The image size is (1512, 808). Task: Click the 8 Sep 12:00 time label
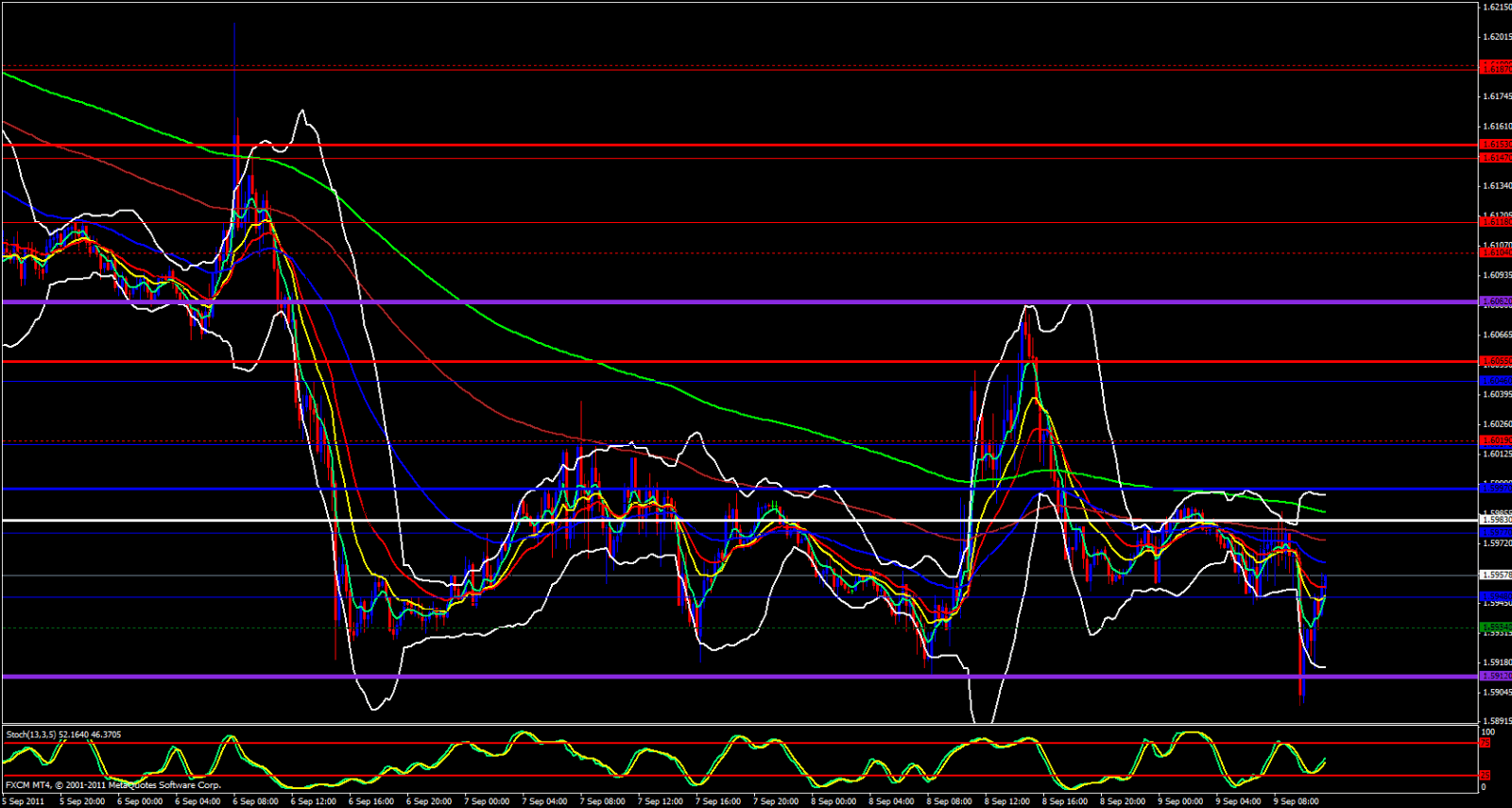coord(1007,801)
